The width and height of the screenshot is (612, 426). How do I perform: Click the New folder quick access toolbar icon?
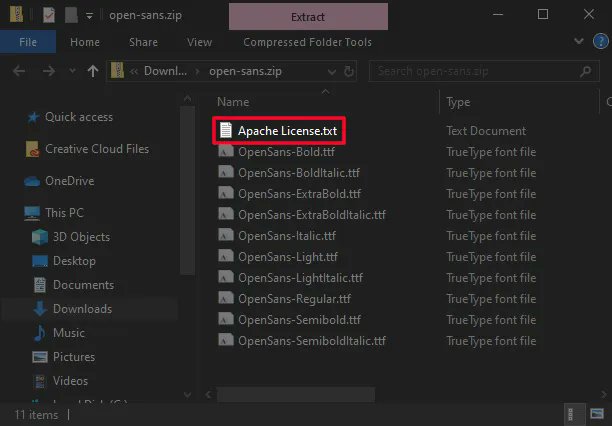click(71, 15)
